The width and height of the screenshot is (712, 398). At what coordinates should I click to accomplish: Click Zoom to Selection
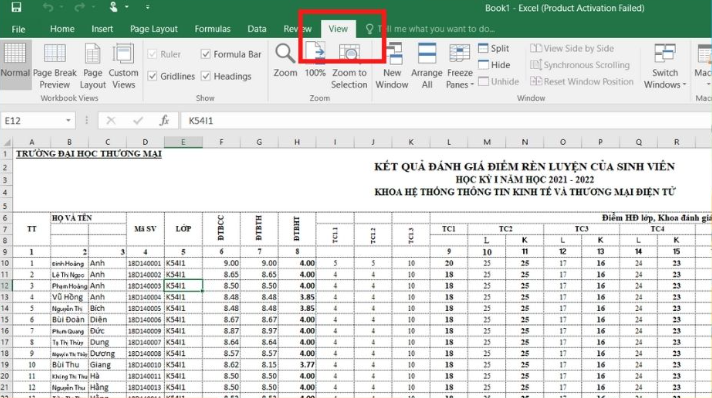tap(349, 66)
